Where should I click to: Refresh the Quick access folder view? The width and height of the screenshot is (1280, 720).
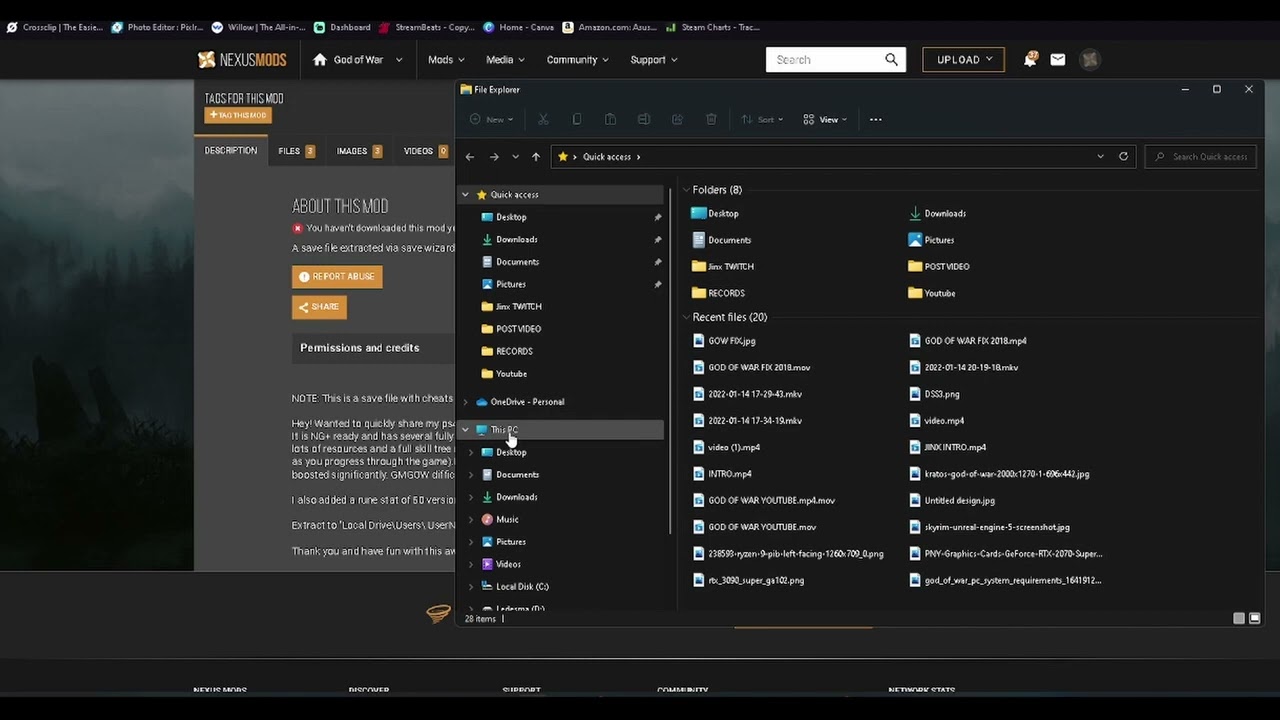click(x=1123, y=157)
